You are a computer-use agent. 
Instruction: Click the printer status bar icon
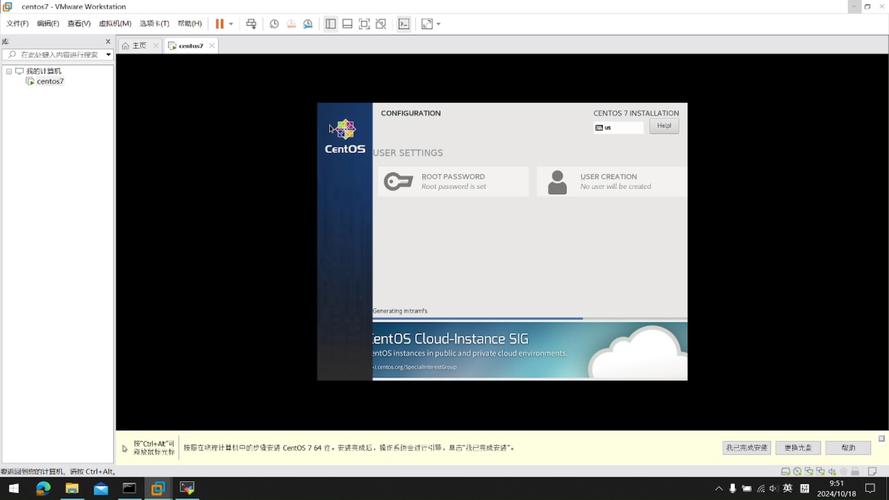click(x=855, y=471)
